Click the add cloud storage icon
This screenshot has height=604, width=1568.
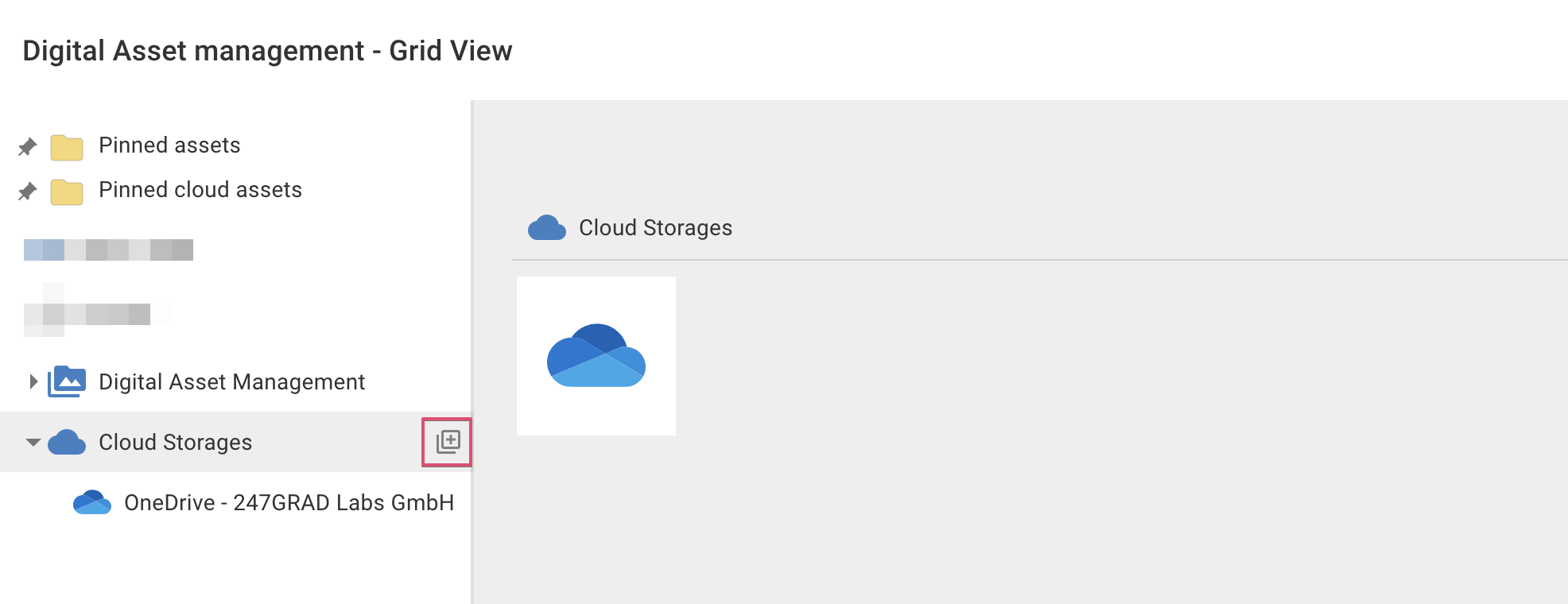tap(448, 442)
